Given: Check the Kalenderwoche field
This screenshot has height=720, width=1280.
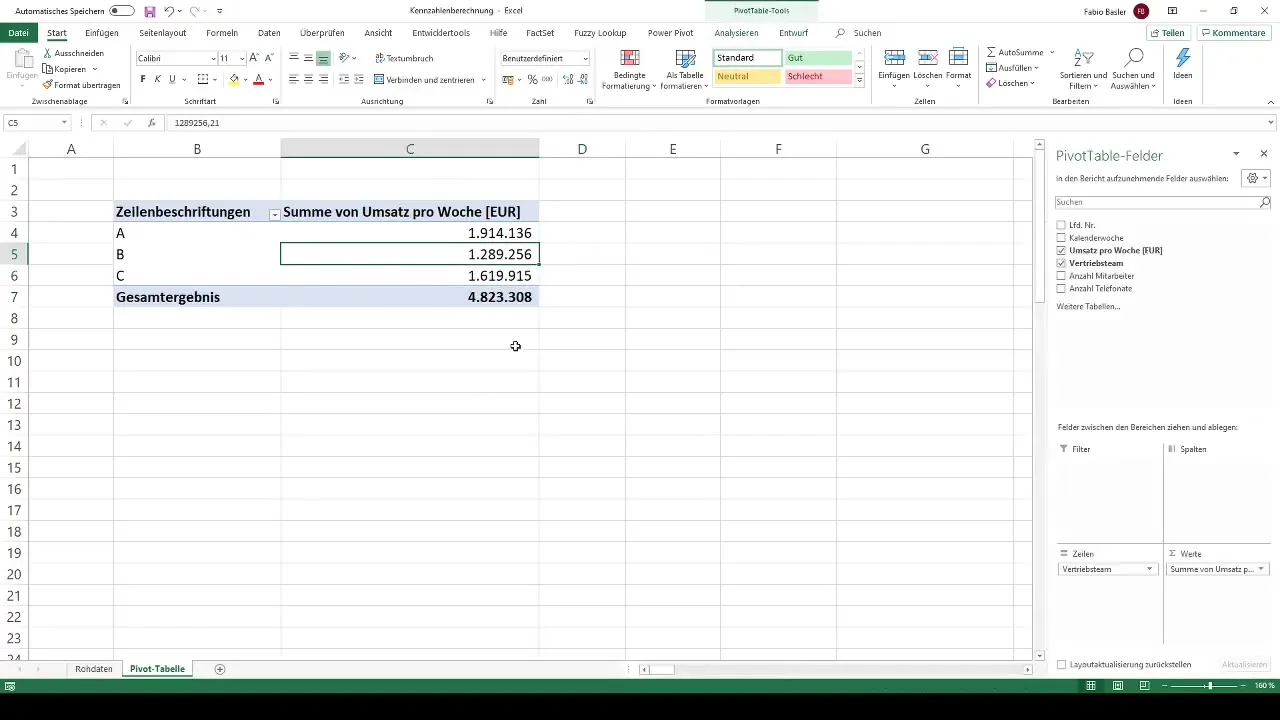Looking at the screenshot, I should point(1061,238).
